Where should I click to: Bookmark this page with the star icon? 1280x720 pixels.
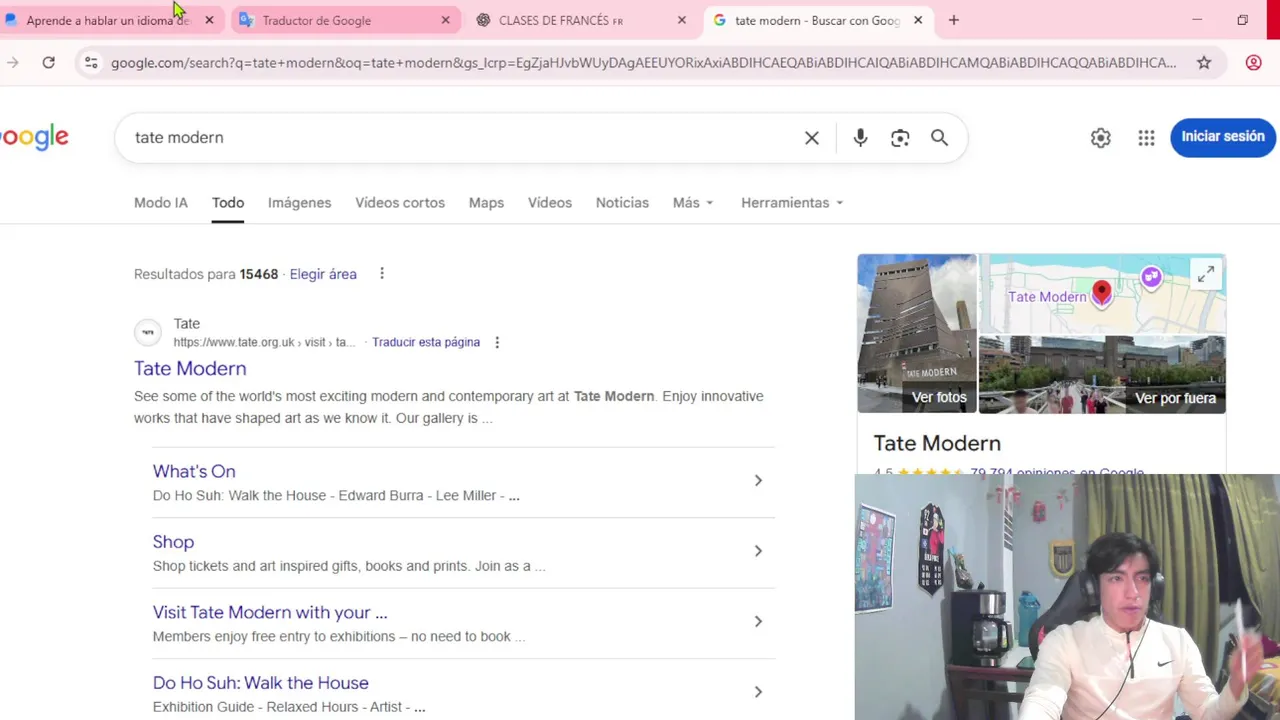coord(1204,62)
